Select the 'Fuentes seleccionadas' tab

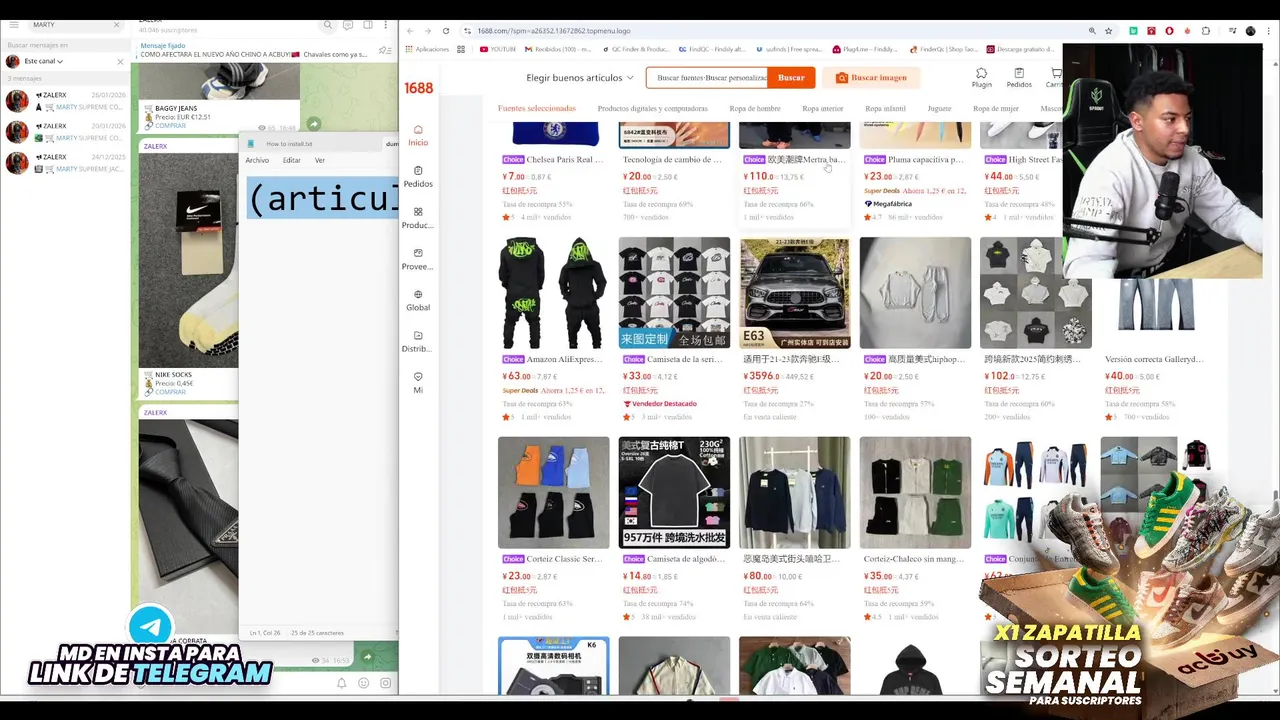coord(537,108)
